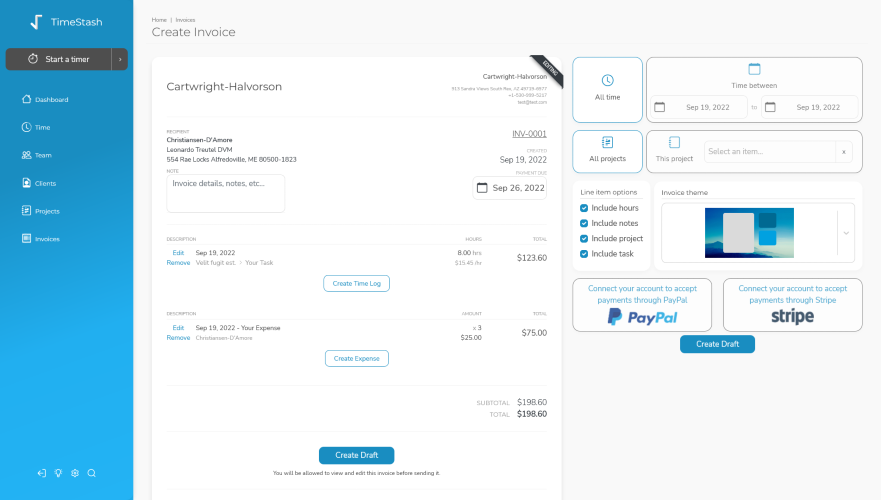The width and height of the screenshot is (881, 500).
Task: Click invoice number INV-0001
Action: [x=529, y=134]
